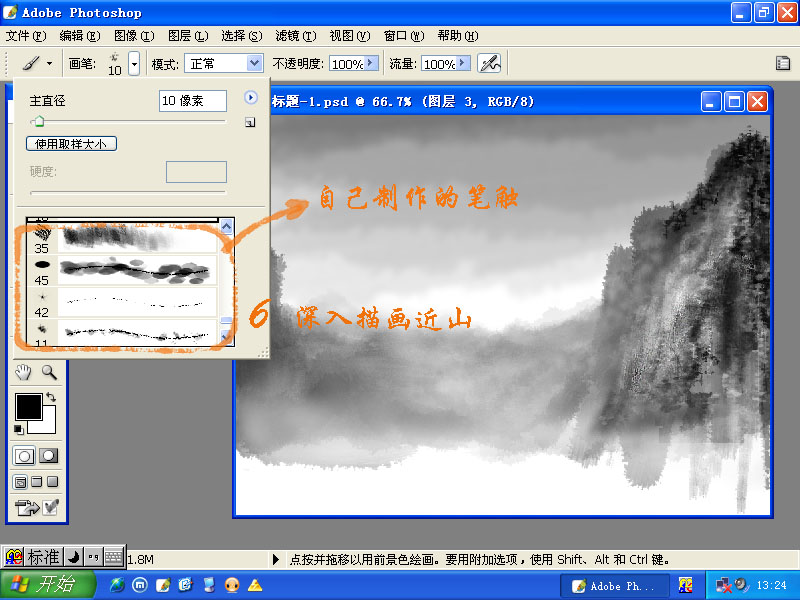Viewport: 800px width, 600px height.
Task: Enable the airbrush toggle in options bar
Action: pyautogui.click(x=488, y=62)
